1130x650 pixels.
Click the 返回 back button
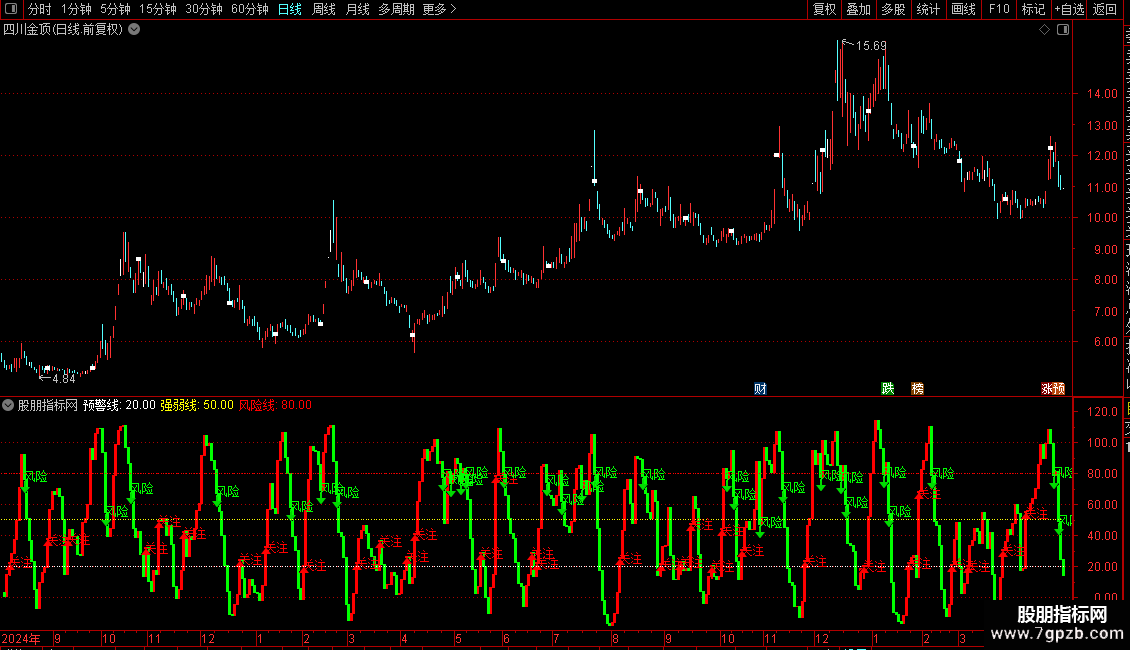point(1105,9)
